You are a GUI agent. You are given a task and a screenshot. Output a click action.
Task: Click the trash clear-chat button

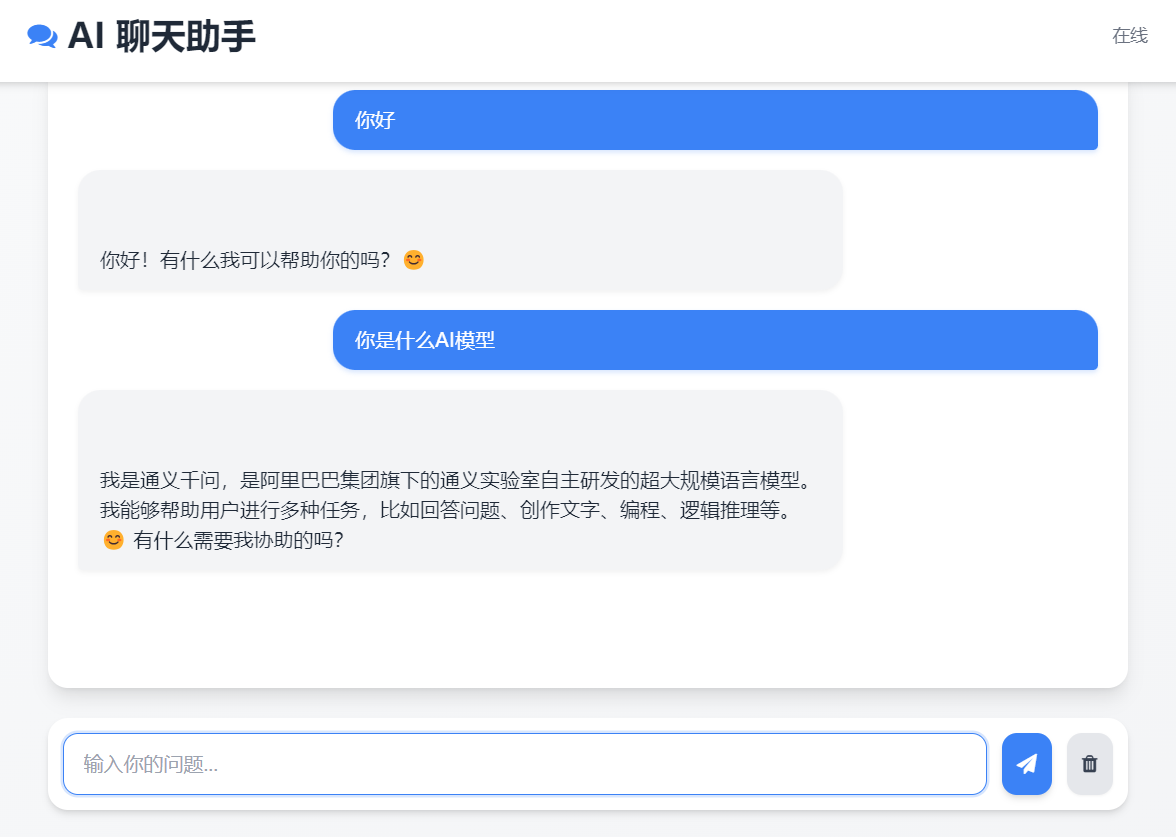coord(1090,764)
